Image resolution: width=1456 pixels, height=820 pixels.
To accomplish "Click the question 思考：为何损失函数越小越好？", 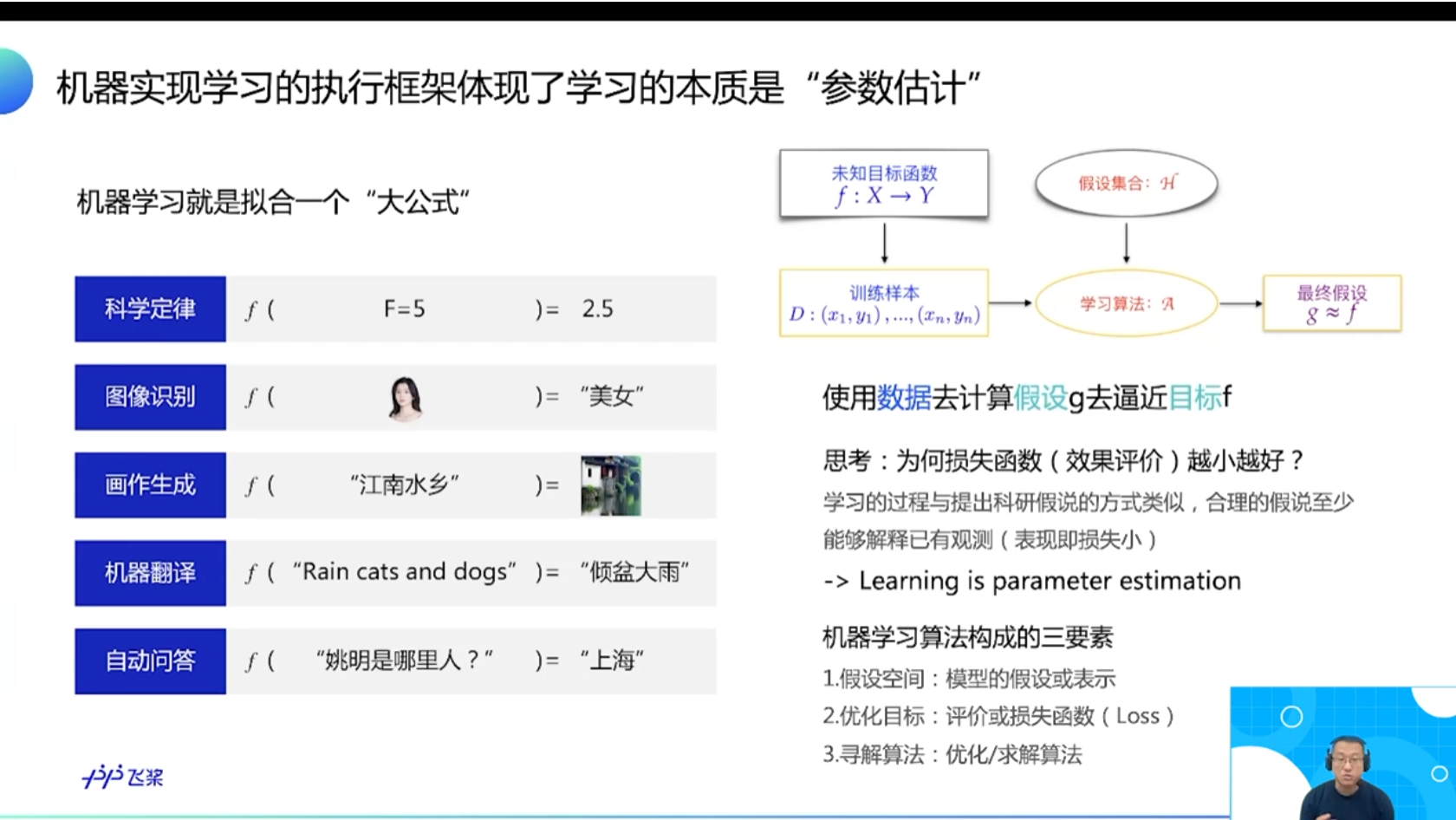I will pos(1063,460).
